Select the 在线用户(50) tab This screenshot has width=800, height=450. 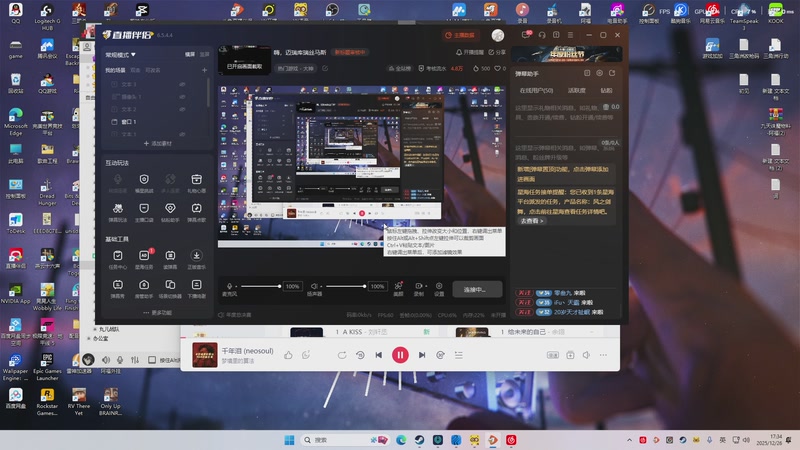pos(536,90)
